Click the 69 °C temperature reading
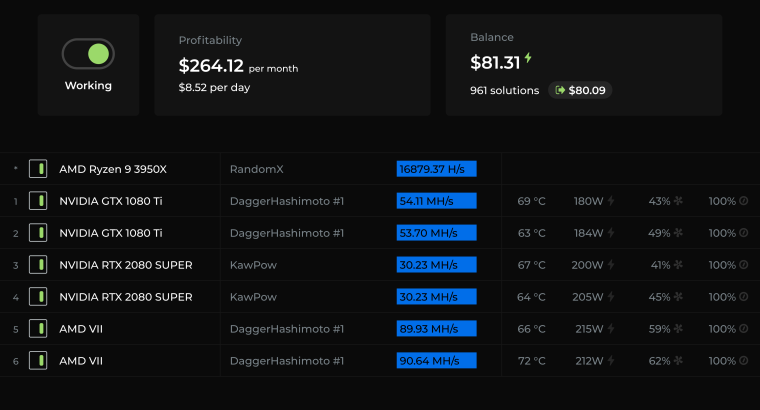This screenshot has height=410, width=760. coord(531,201)
